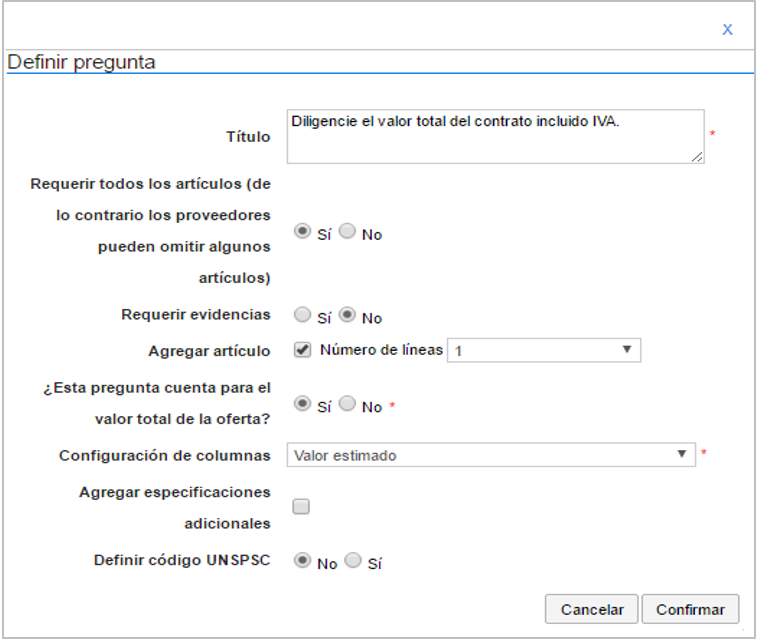The image size is (757, 640).
Task: Enable Agregar especificaciones adicionales checkbox
Action: click(301, 506)
